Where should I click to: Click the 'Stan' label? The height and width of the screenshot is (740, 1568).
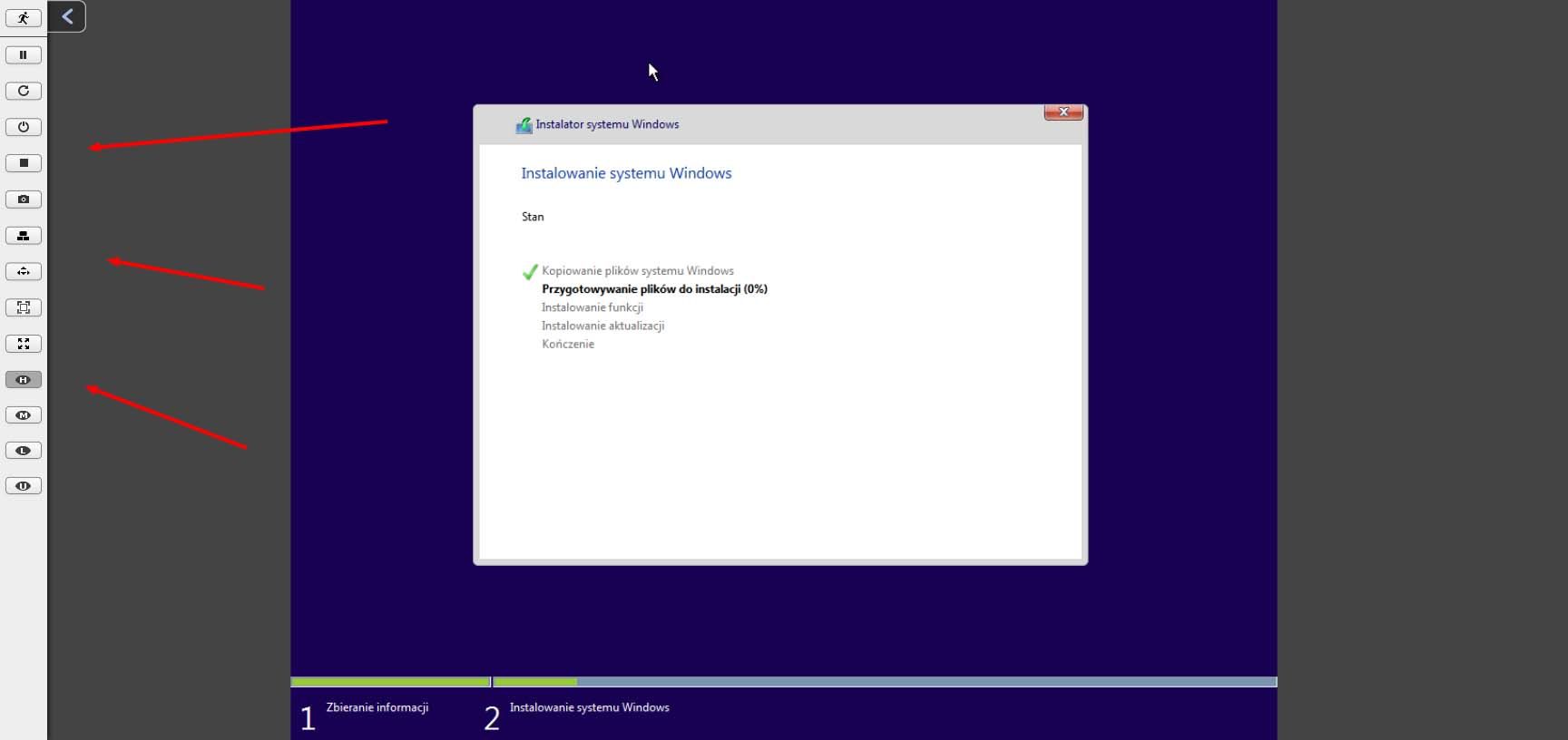[533, 217]
